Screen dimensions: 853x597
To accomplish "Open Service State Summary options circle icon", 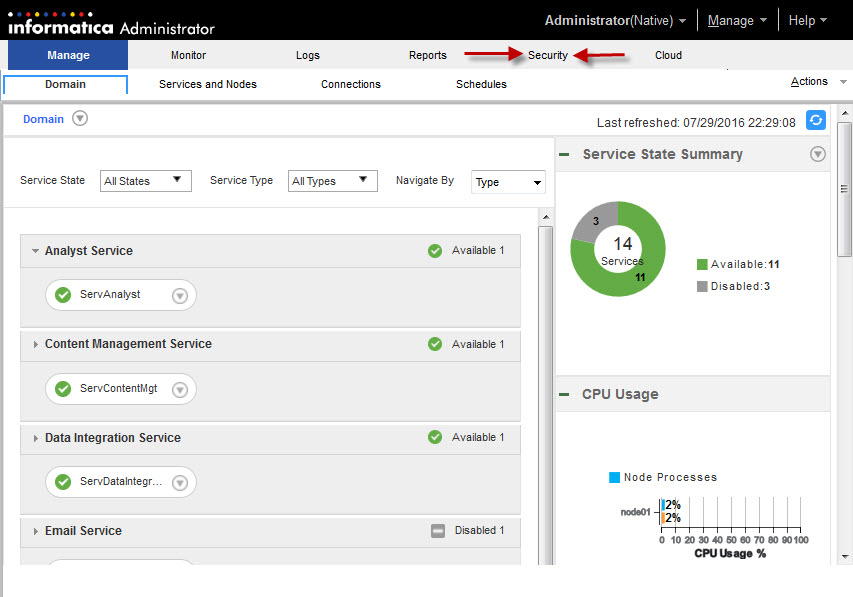I will (817, 154).
